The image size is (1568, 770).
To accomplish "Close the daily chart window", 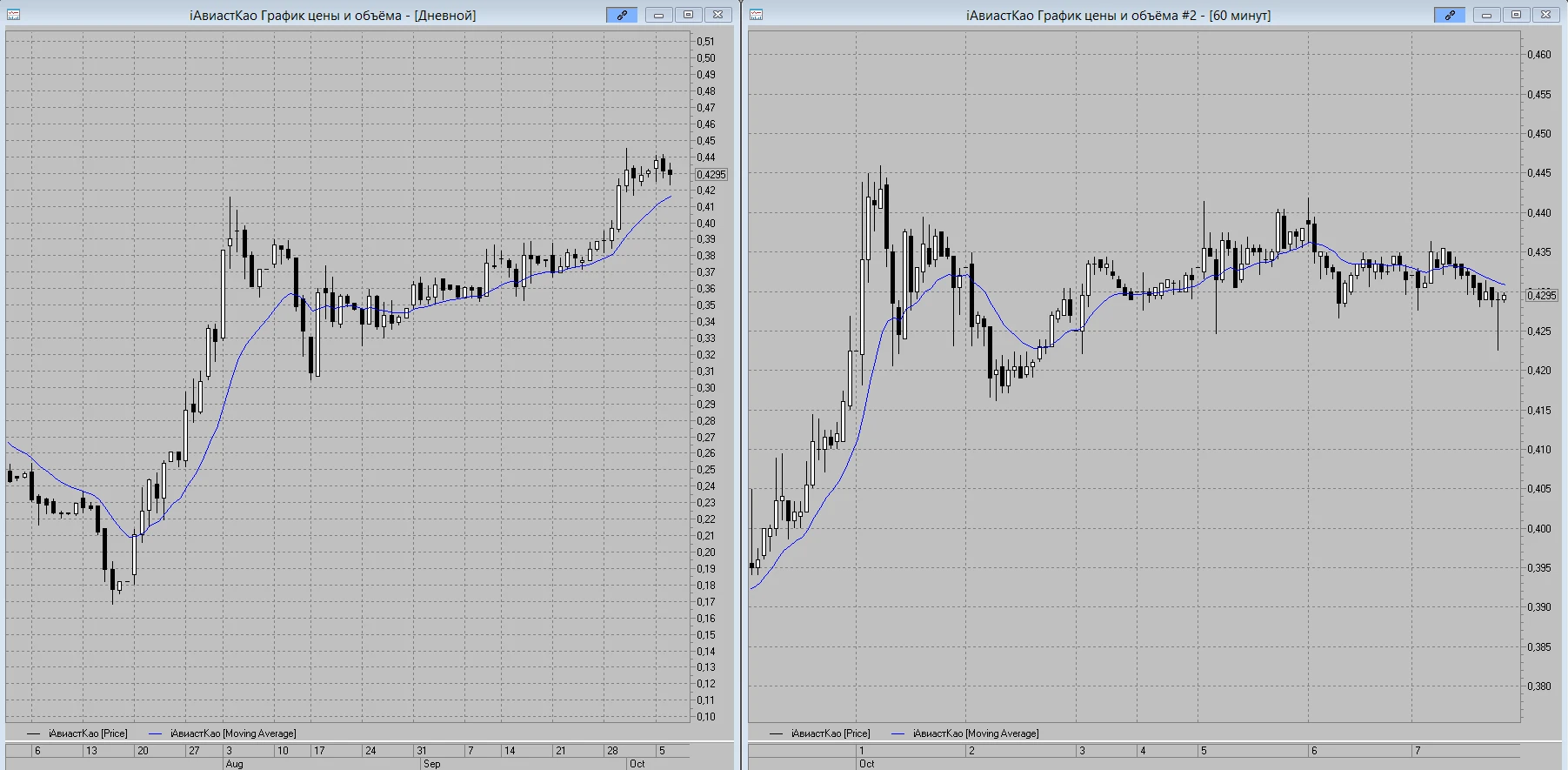I will click(x=717, y=15).
